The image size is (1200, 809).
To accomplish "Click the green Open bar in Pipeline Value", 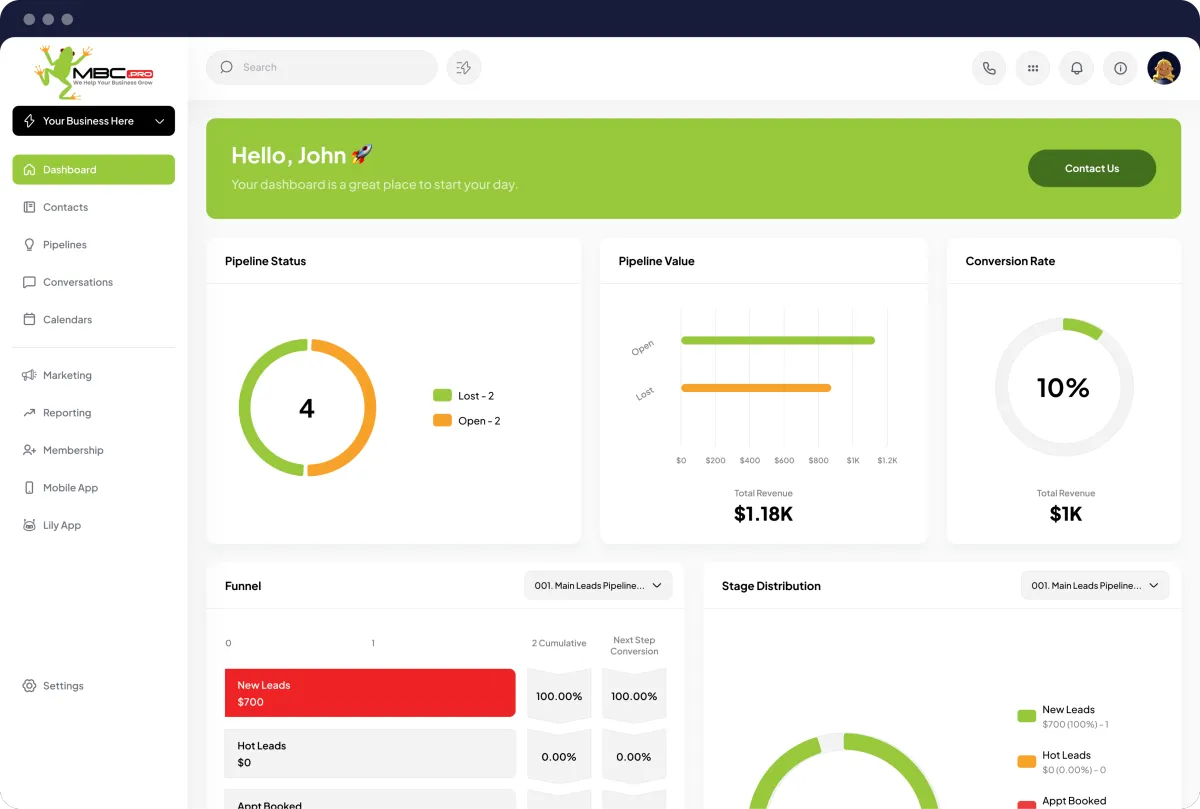I will [778, 340].
